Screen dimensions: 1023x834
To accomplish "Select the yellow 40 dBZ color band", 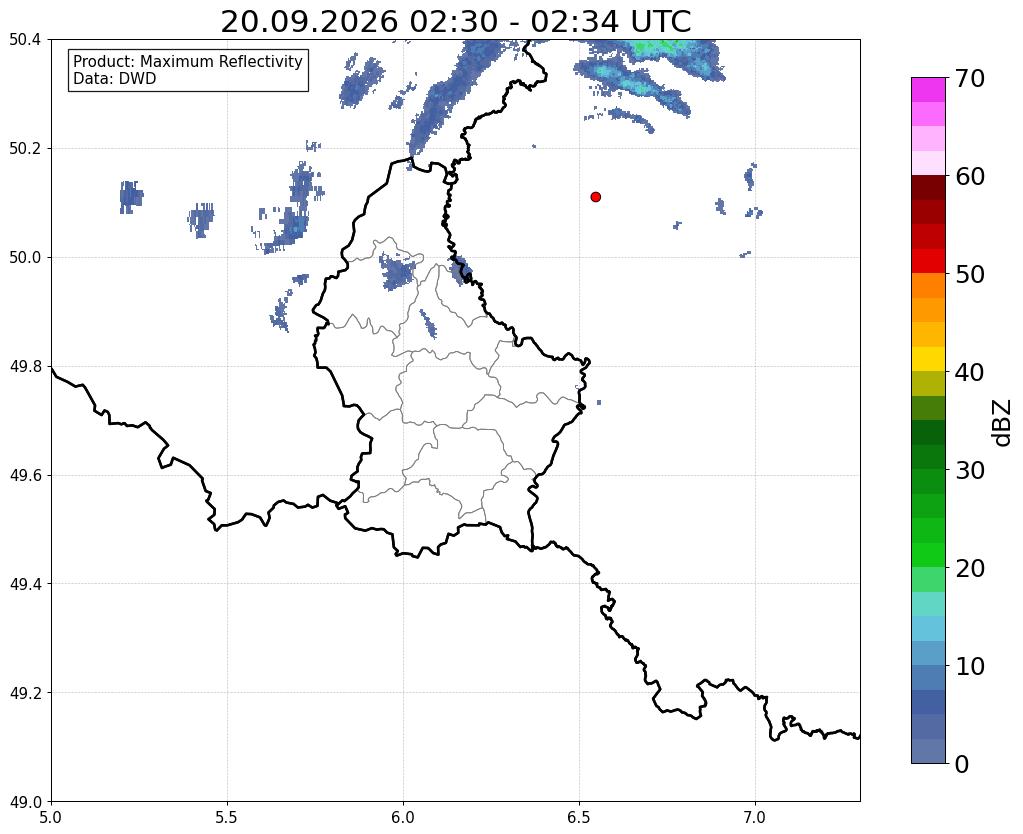I will coord(928,359).
